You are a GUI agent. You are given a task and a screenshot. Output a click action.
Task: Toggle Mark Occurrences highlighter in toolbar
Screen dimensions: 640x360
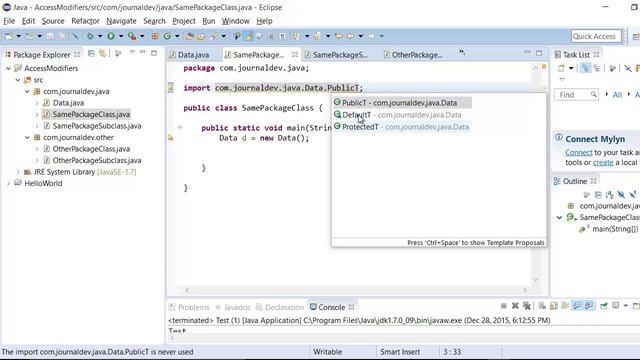[x=248, y=36]
